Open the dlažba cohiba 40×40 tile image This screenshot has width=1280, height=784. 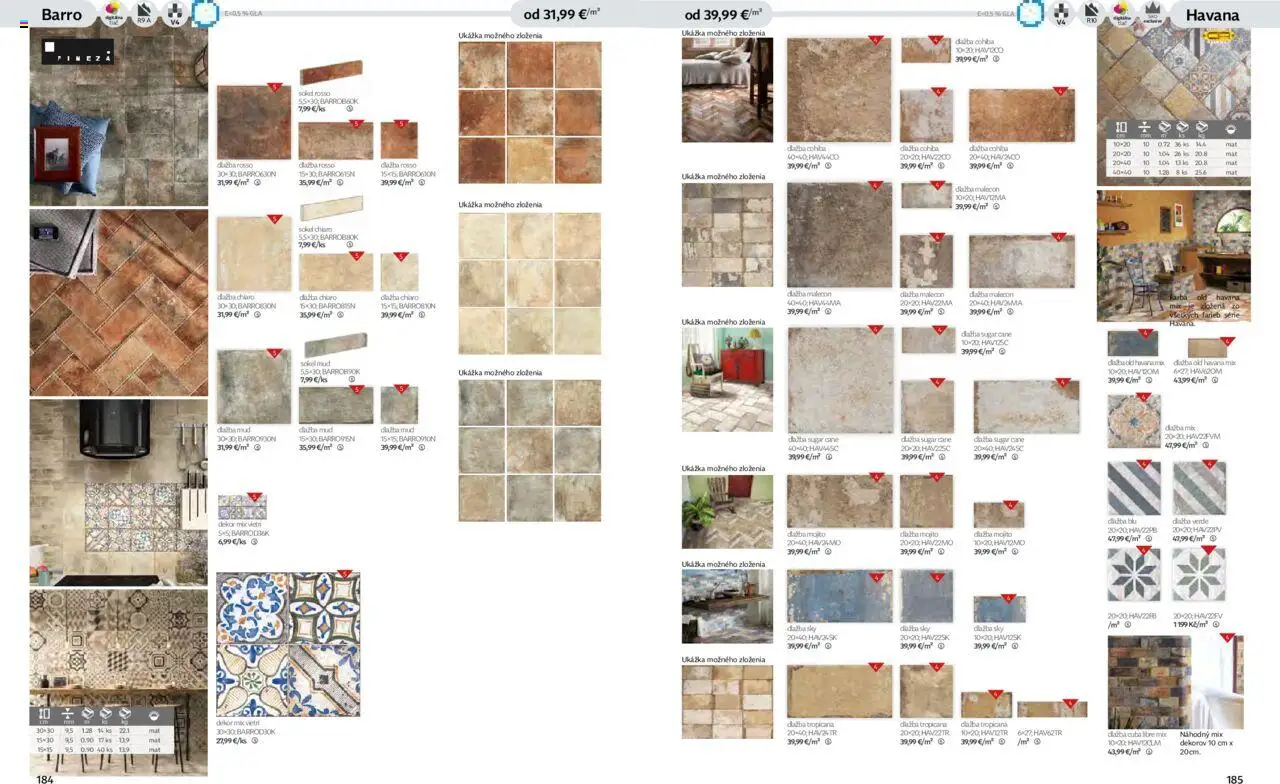pyautogui.click(x=838, y=90)
